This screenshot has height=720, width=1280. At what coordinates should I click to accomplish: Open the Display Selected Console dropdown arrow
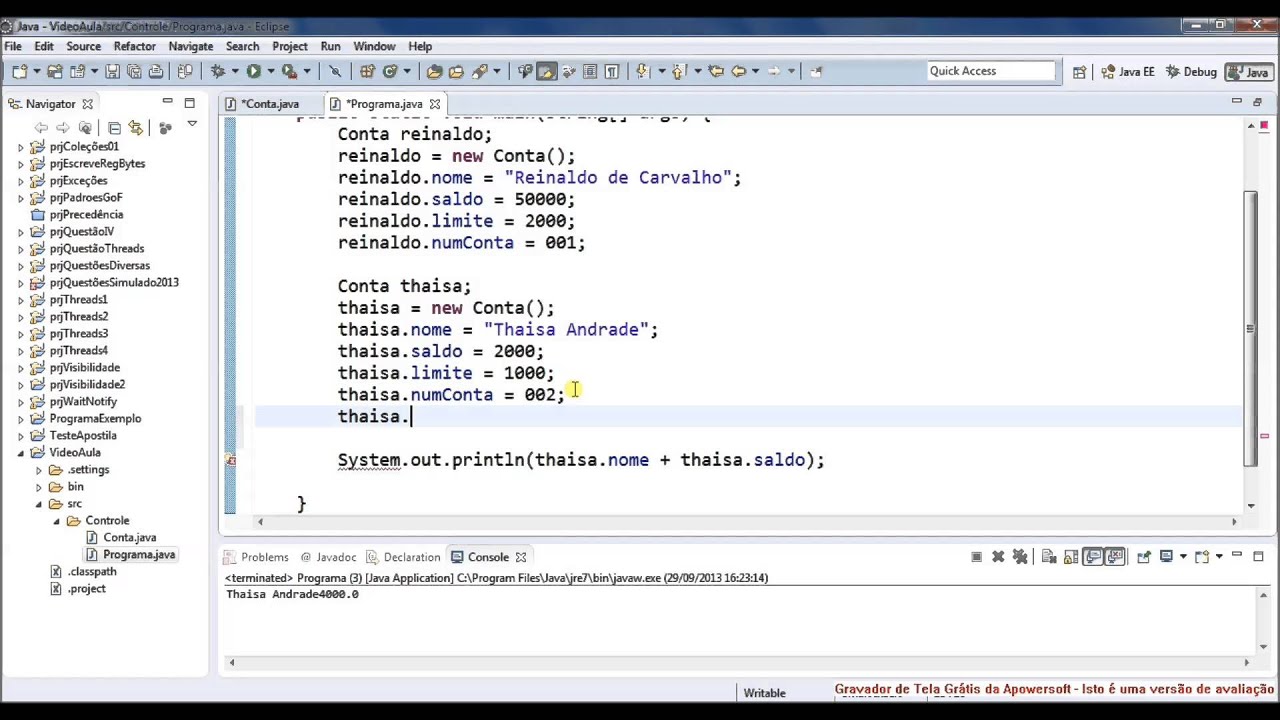click(x=1183, y=557)
